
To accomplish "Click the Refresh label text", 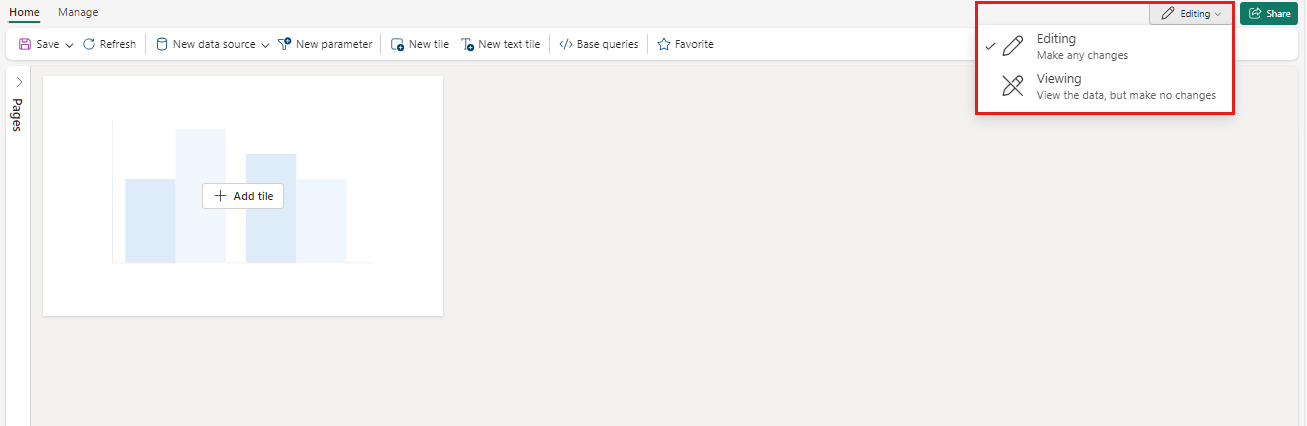I will (118, 44).
